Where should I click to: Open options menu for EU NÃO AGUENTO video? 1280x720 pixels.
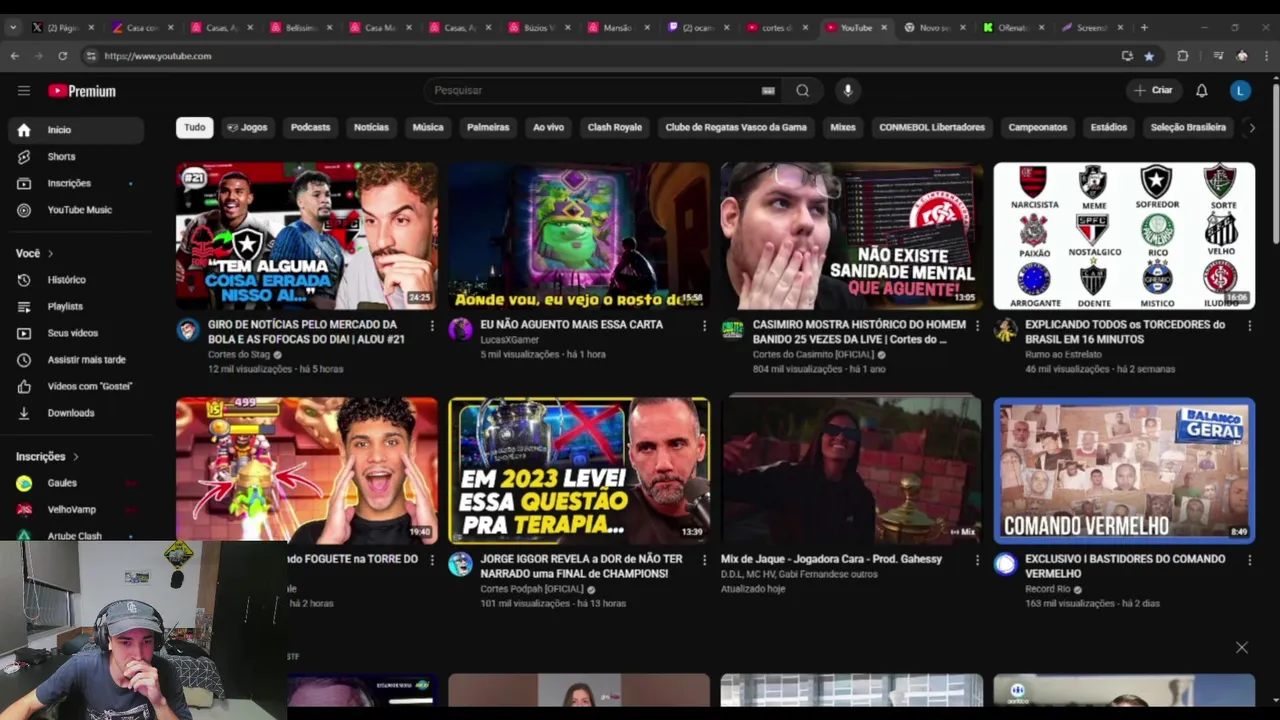click(704, 326)
